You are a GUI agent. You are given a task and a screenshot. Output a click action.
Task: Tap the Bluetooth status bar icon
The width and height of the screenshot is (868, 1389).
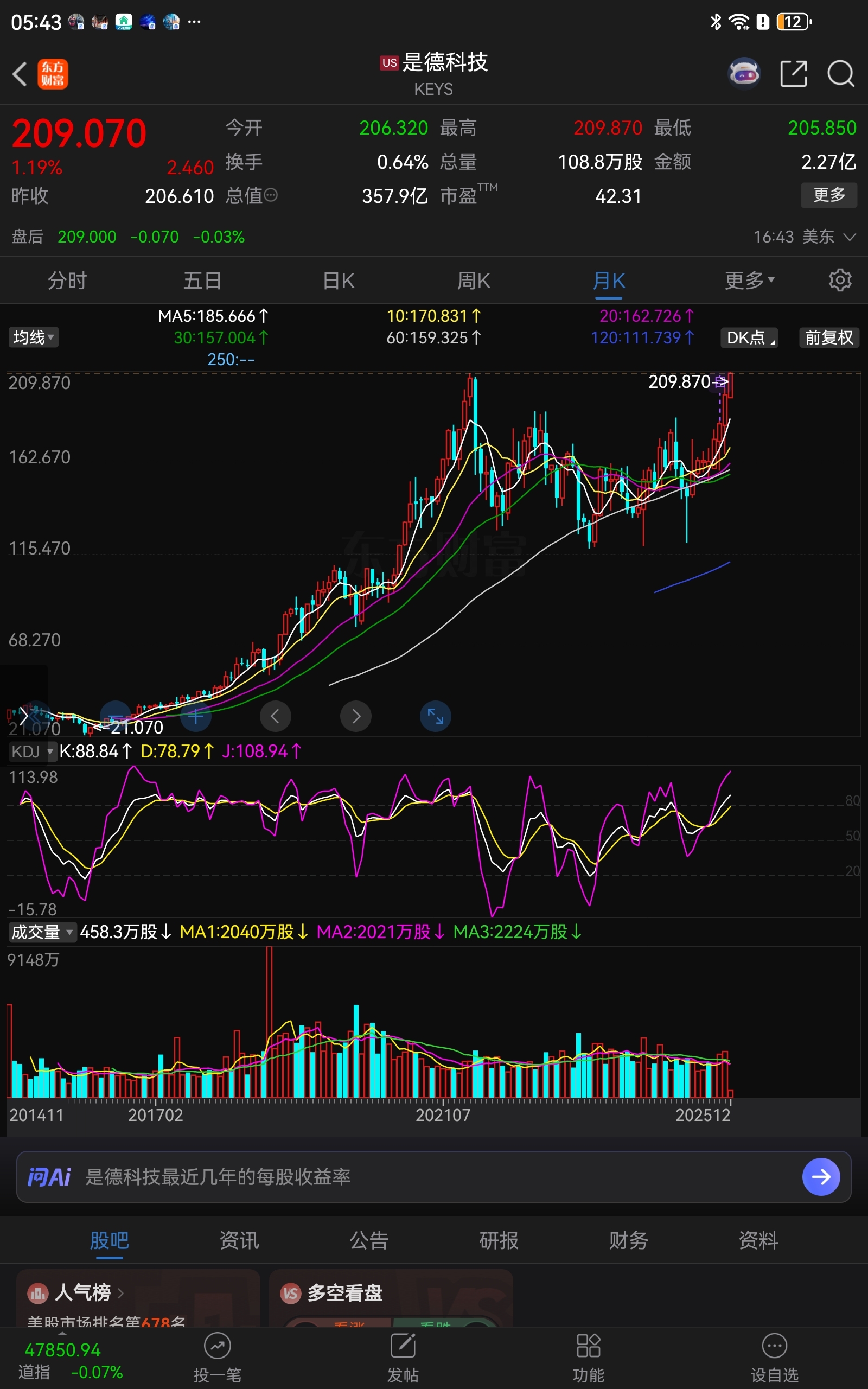tap(716, 22)
